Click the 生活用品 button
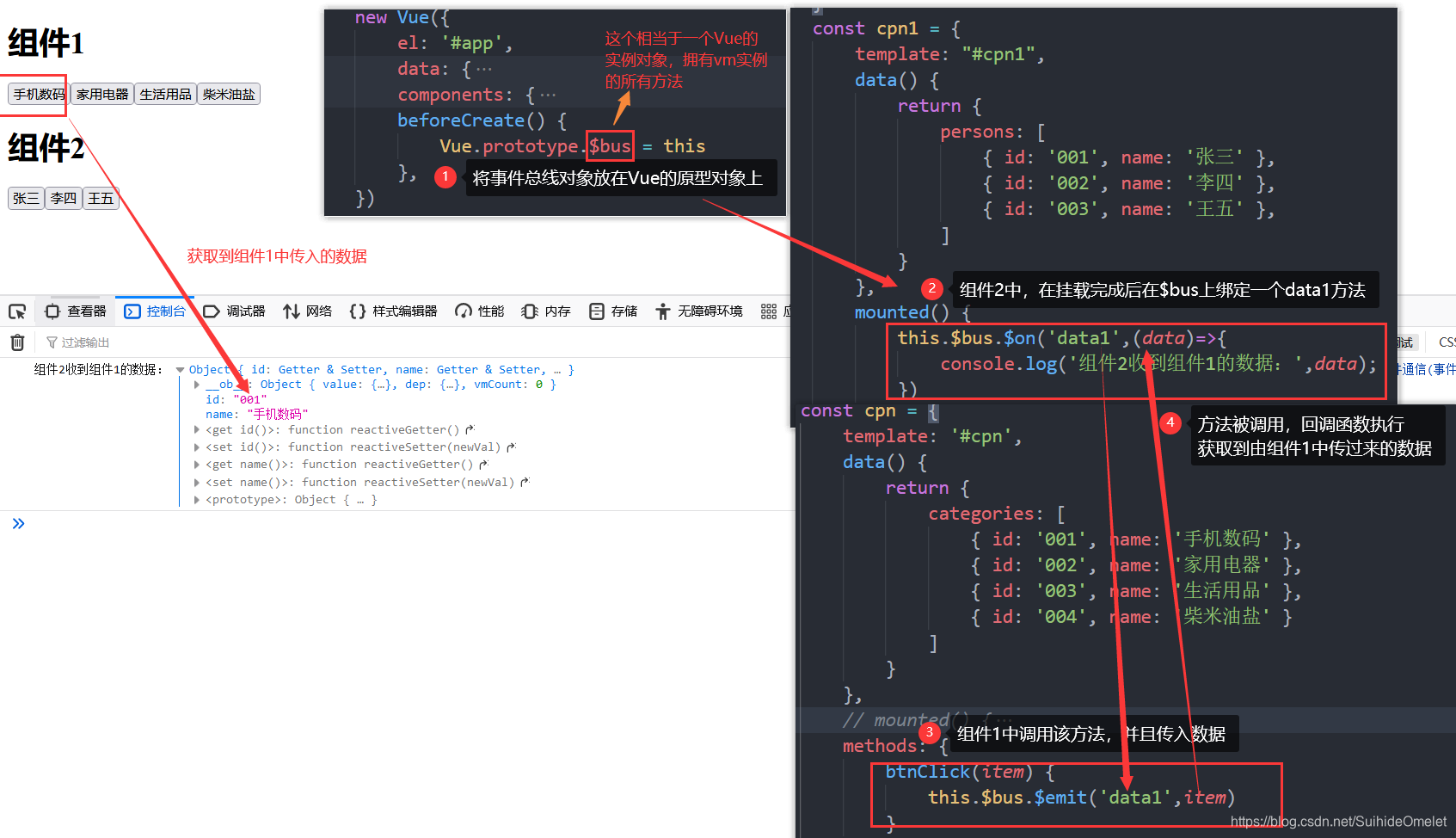This screenshot has height=838, width=1456. 165,95
